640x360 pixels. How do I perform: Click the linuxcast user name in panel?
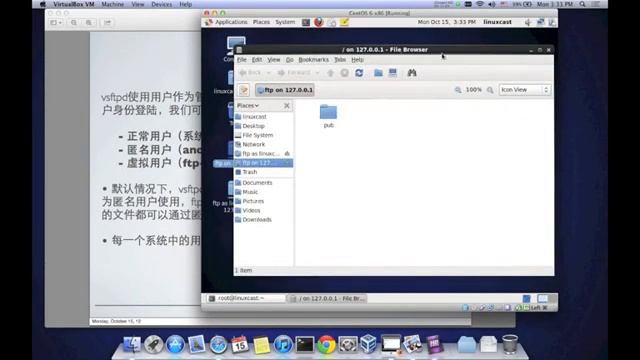click(x=497, y=22)
